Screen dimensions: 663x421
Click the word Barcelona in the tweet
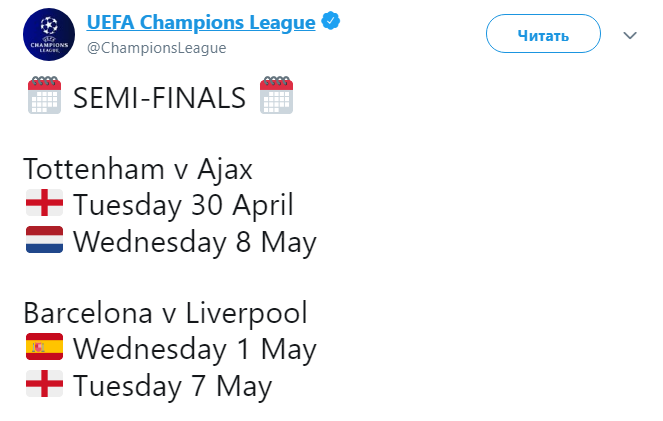pyautogui.click(x=88, y=313)
